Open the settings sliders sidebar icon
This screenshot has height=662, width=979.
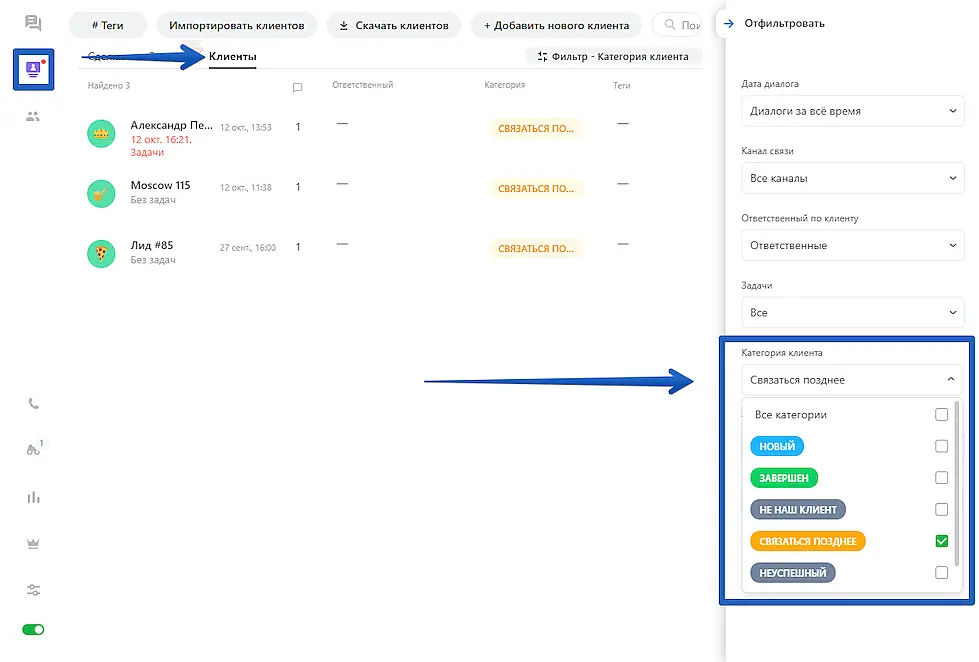(33, 590)
